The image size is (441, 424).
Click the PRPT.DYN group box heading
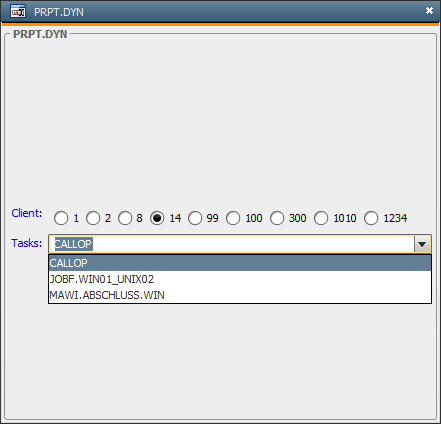point(40,34)
